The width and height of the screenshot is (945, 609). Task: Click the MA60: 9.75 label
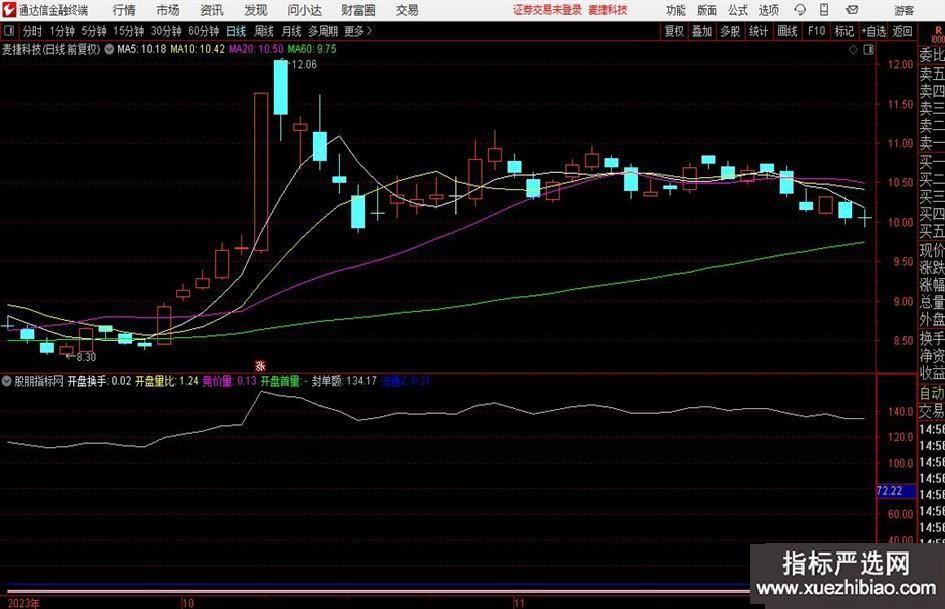[312, 49]
